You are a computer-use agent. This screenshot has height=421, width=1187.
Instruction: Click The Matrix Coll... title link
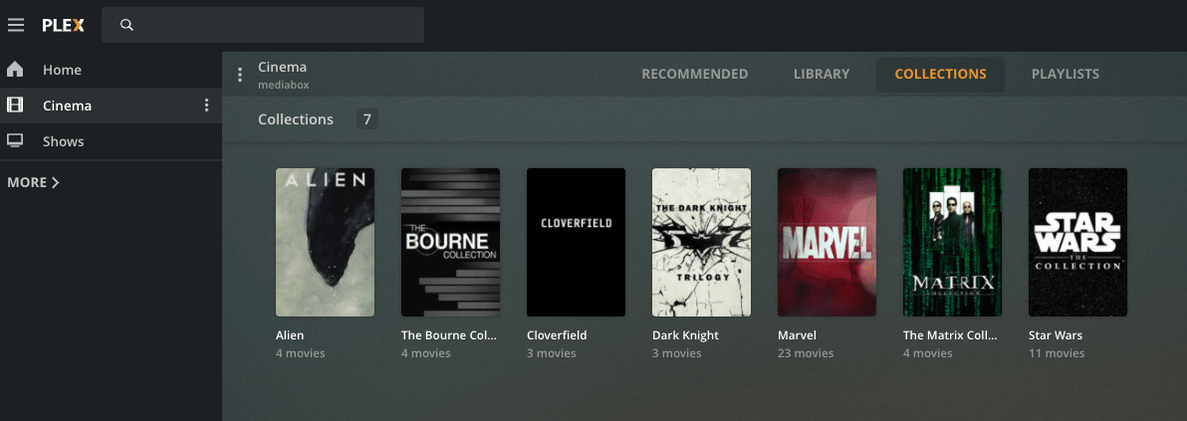coord(951,335)
